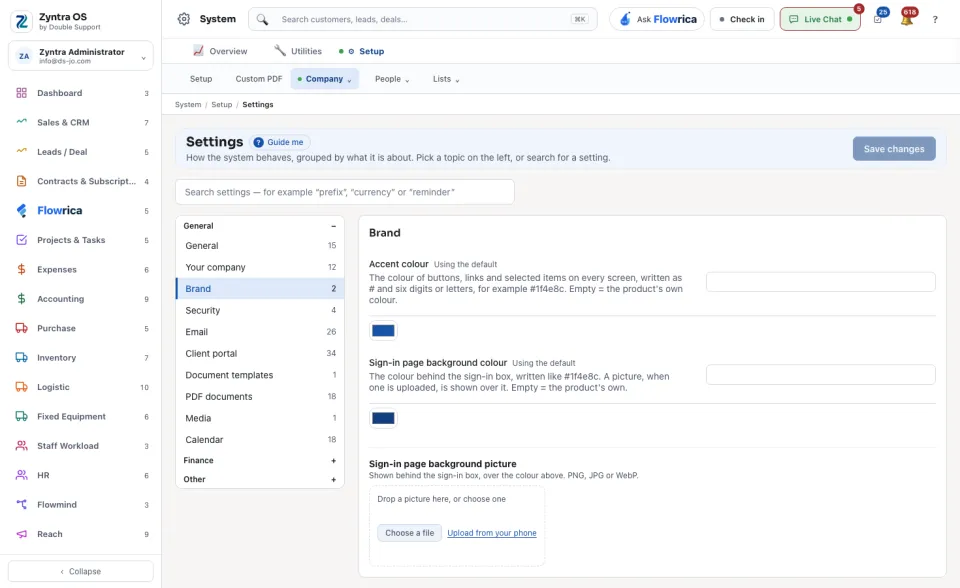This screenshot has width=960, height=588.
Task: Collapse the left sidebar
Action: coord(81,571)
